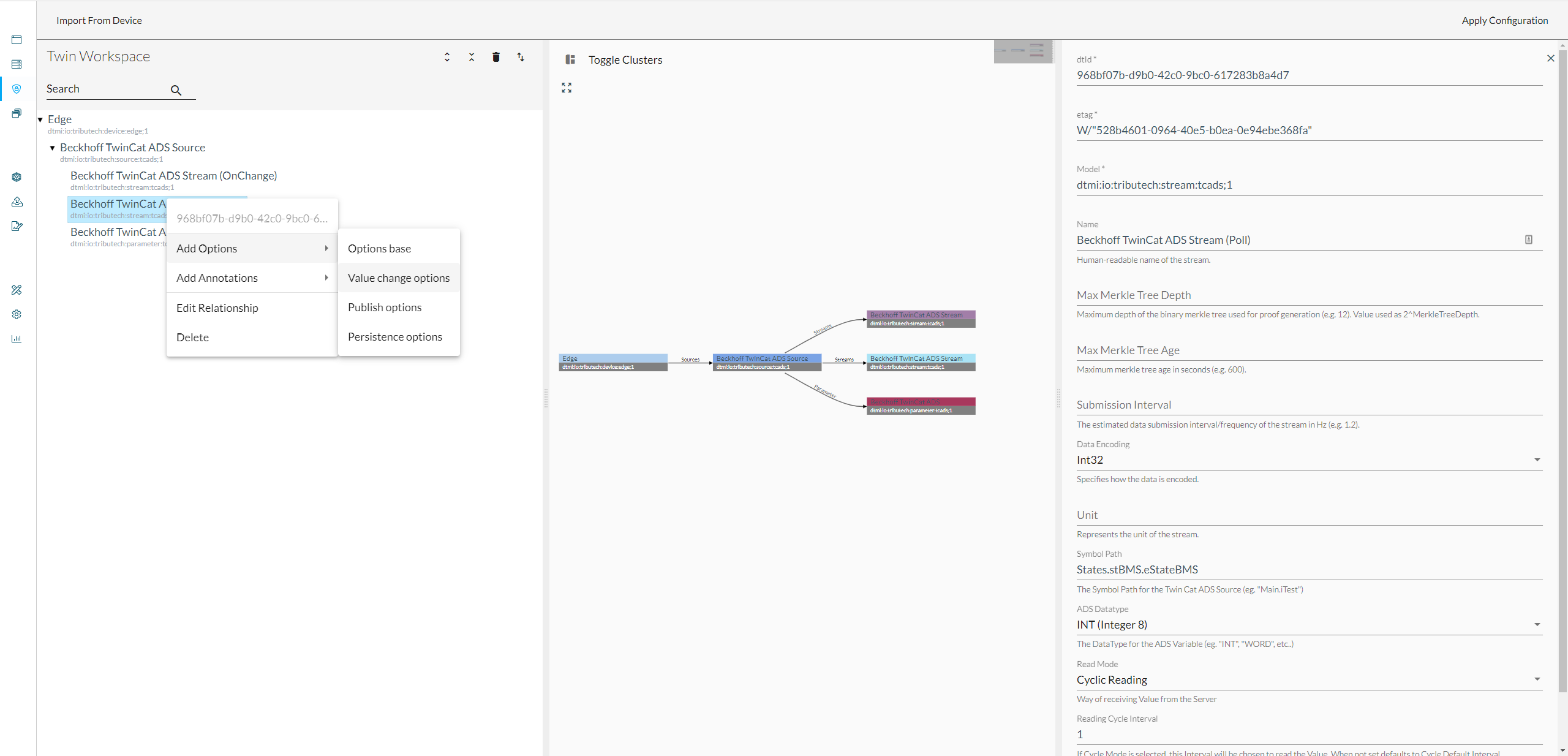Choose Value change options from submenu

click(399, 278)
